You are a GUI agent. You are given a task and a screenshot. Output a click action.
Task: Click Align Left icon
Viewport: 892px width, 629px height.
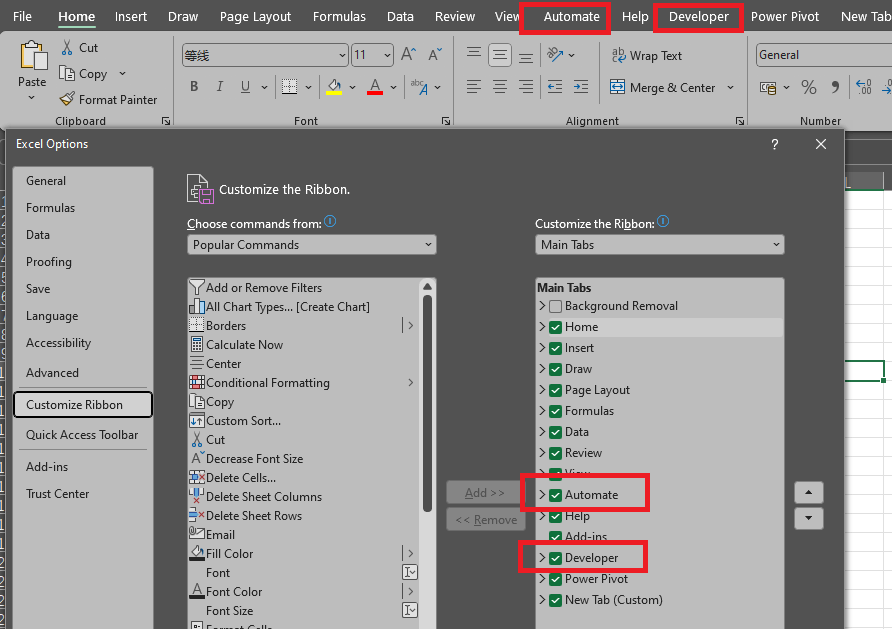(x=473, y=86)
